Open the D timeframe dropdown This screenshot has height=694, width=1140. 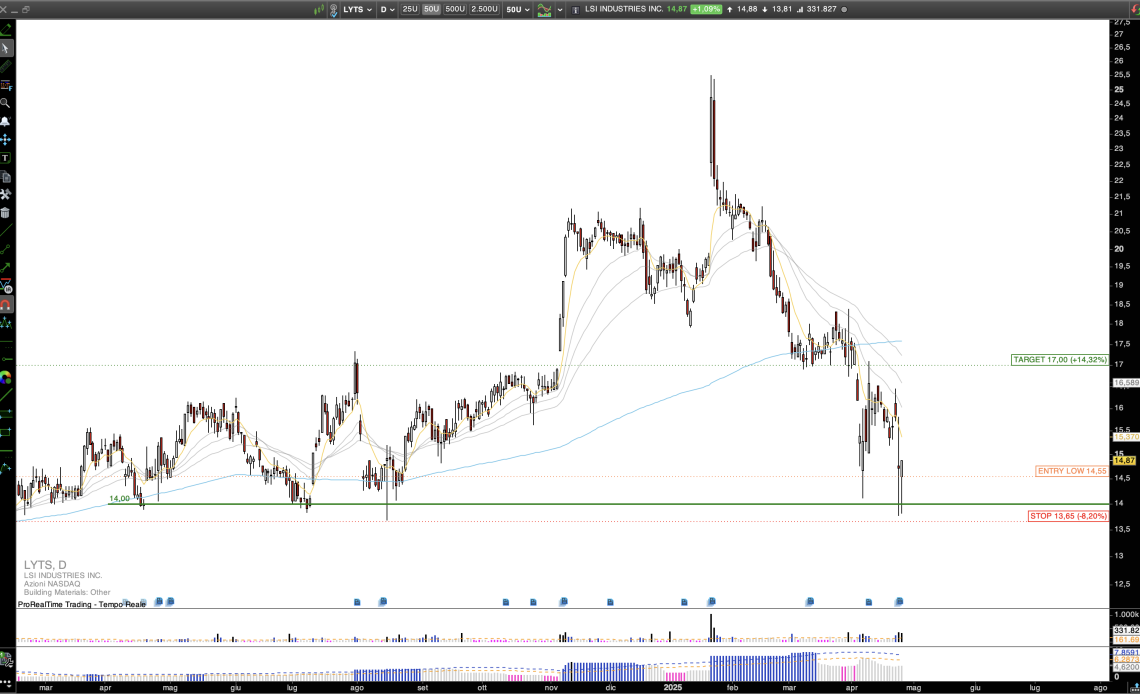pos(388,9)
